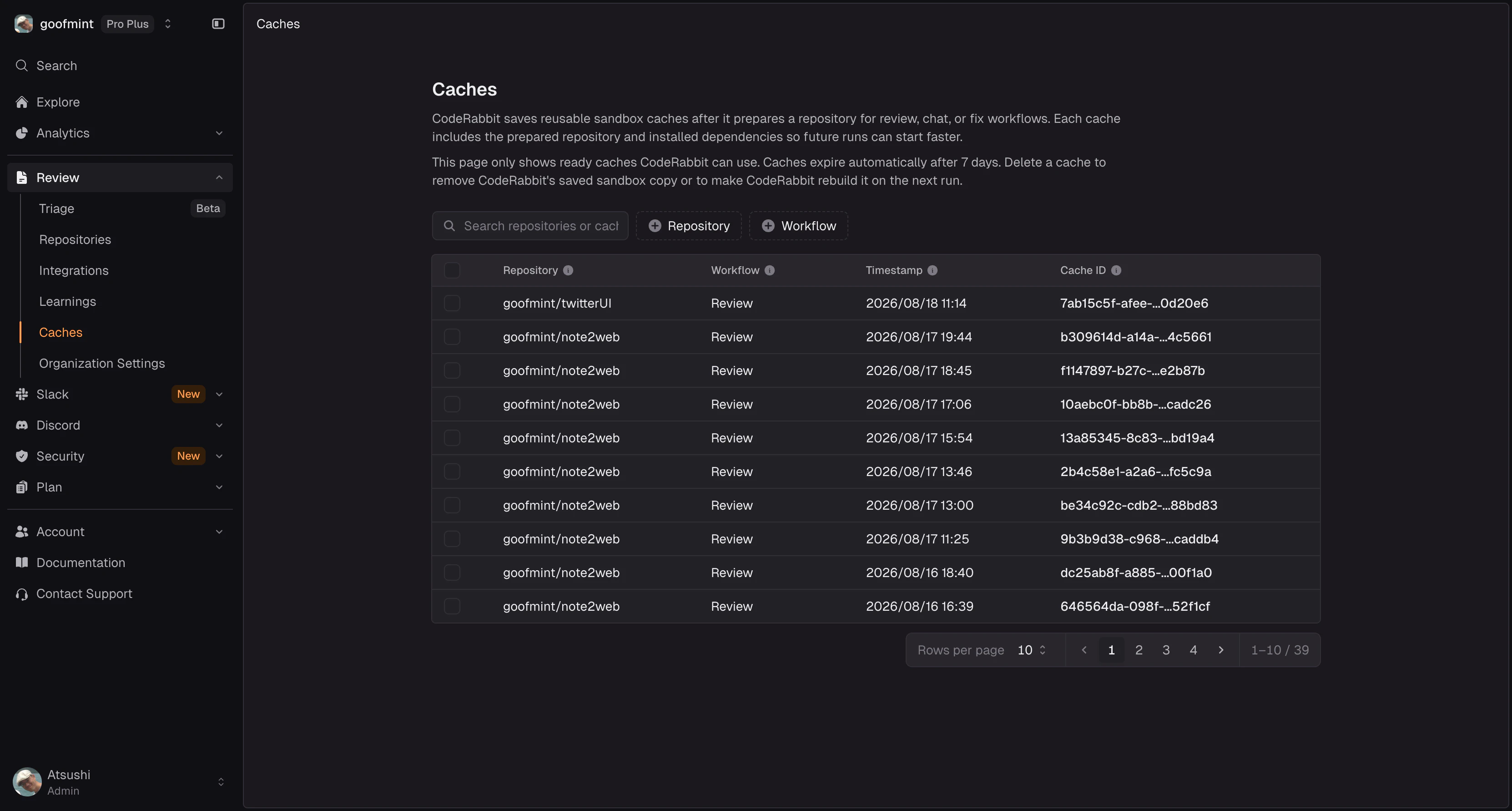This screenshot has height=811, width=1512.
Task: Click the Review document icon
Action: [22, 178]
